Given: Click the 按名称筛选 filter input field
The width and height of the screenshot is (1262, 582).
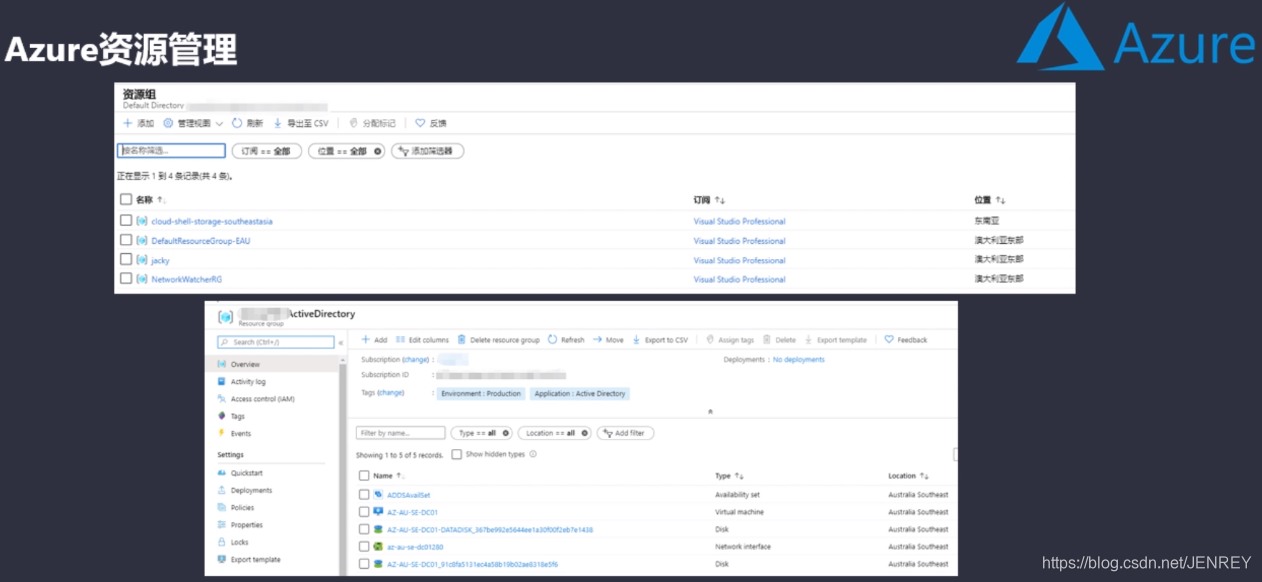Looking at the screenshot, I should (x=171, y=151).
